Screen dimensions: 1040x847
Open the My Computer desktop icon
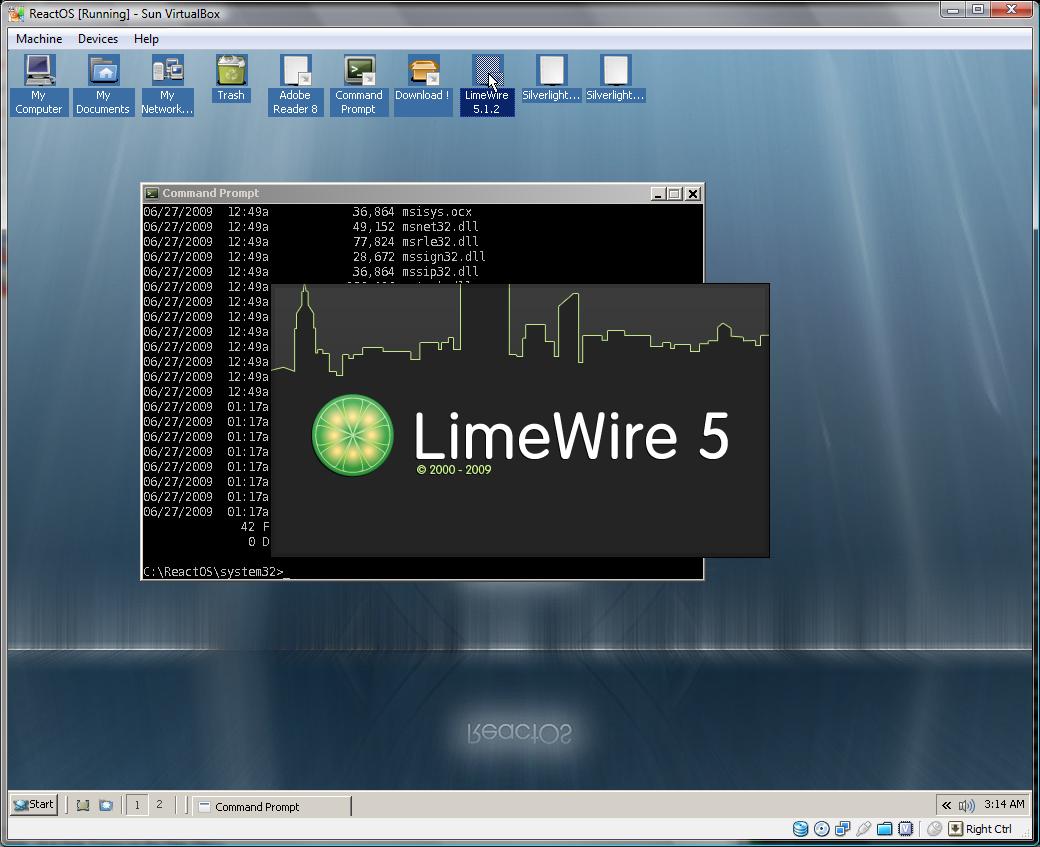pyautogui.click(x=38, y=85)
